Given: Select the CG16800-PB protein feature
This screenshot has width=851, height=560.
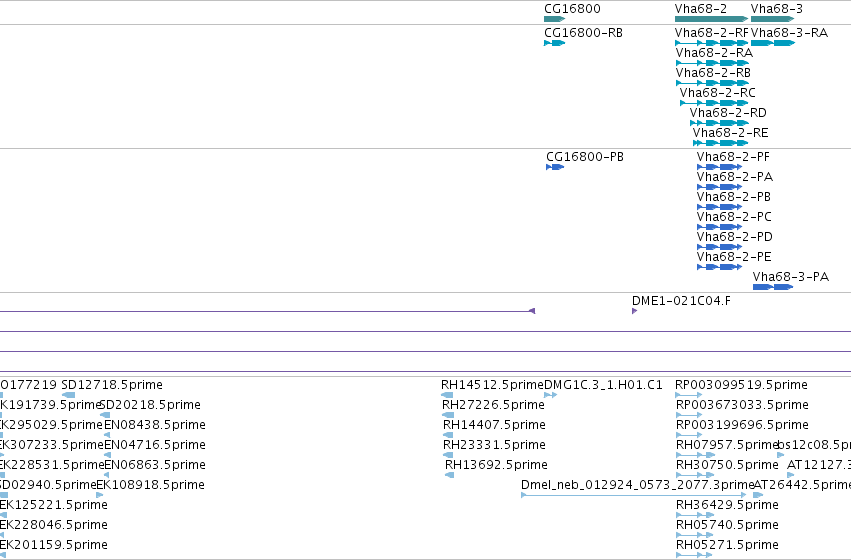Looking at the screenshot, I should pos(585,157).
